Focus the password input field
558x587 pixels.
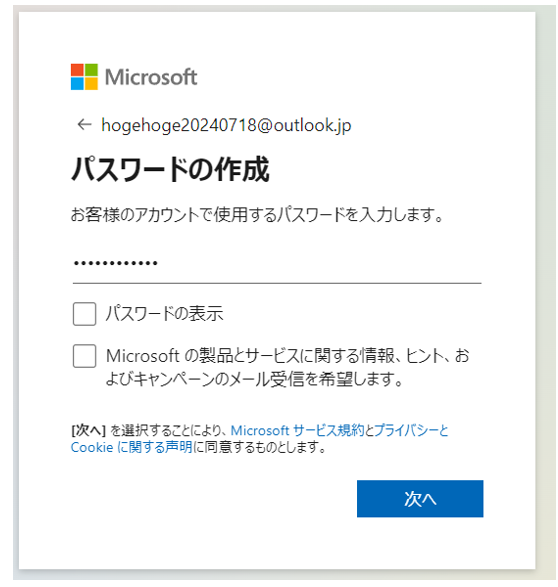pyautogui.click(x=277, y=264)
